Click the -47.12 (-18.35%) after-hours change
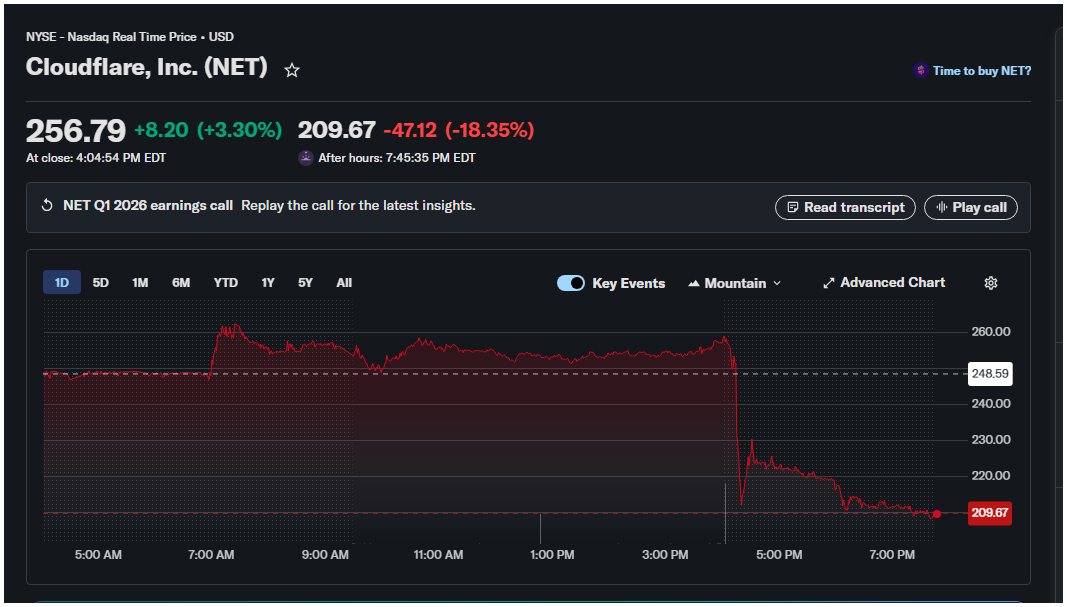 [459, 130]
